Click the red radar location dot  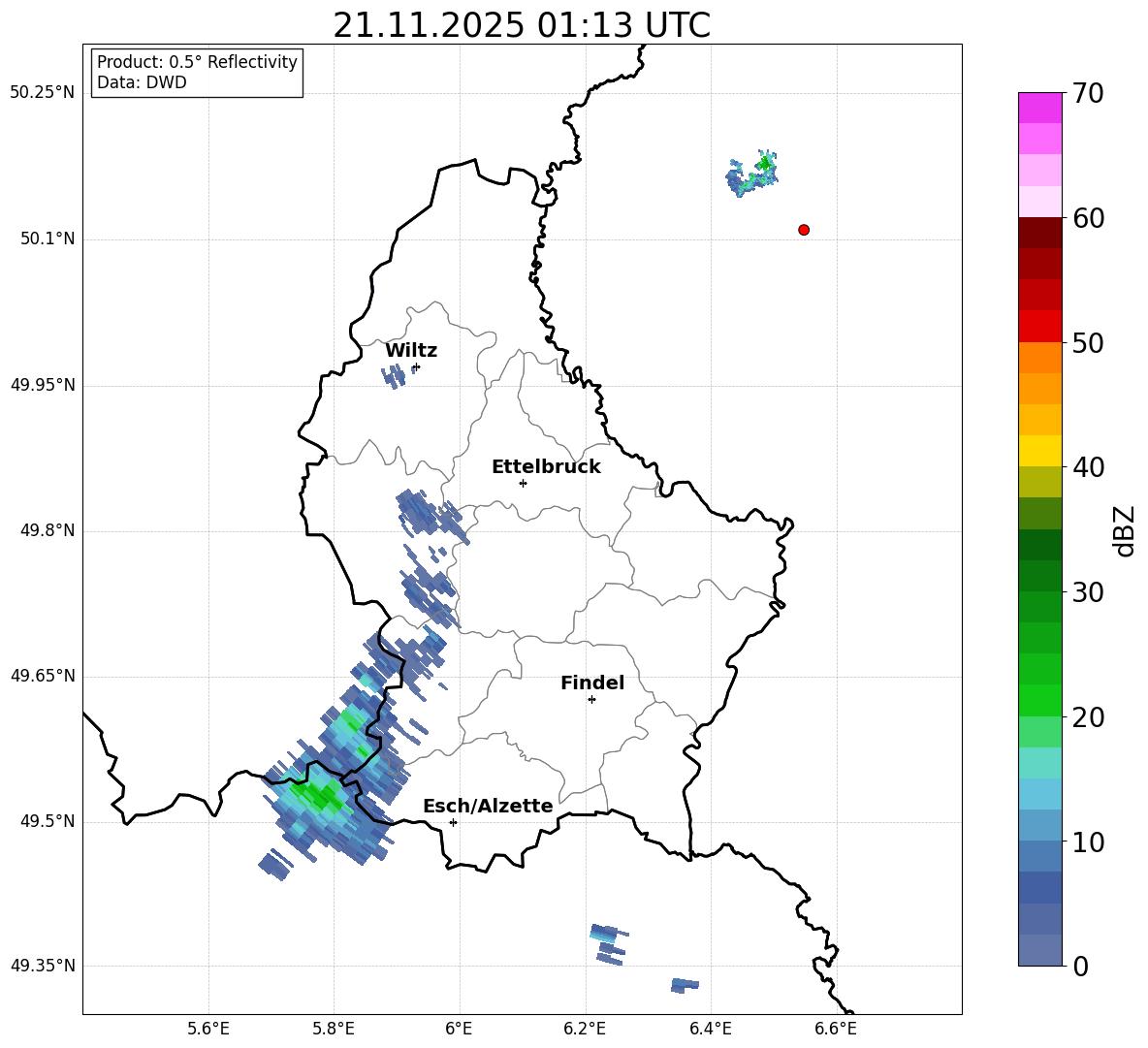pyautogui.click(x=804, y=230)
